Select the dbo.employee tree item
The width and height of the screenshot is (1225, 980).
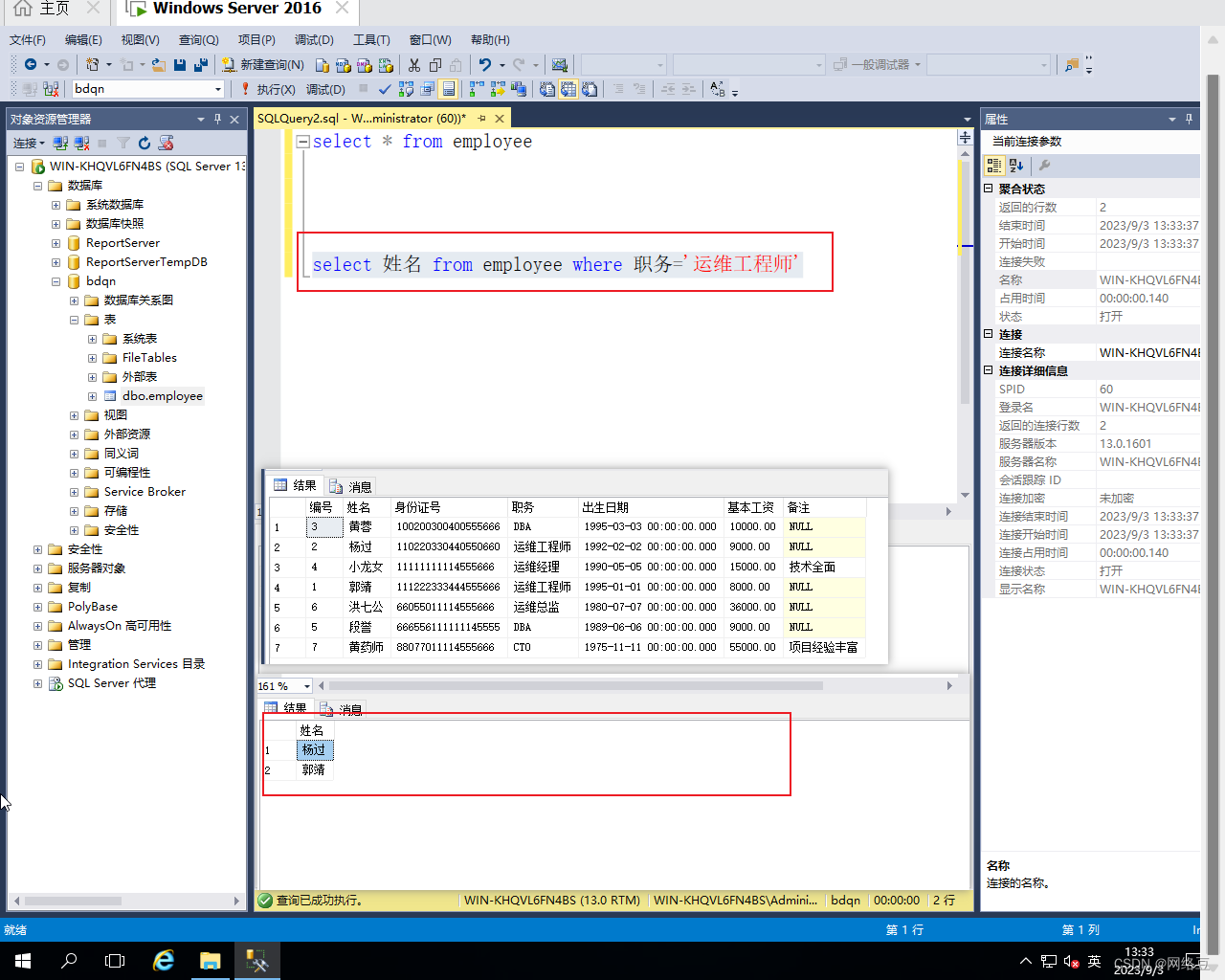[162, 396]
